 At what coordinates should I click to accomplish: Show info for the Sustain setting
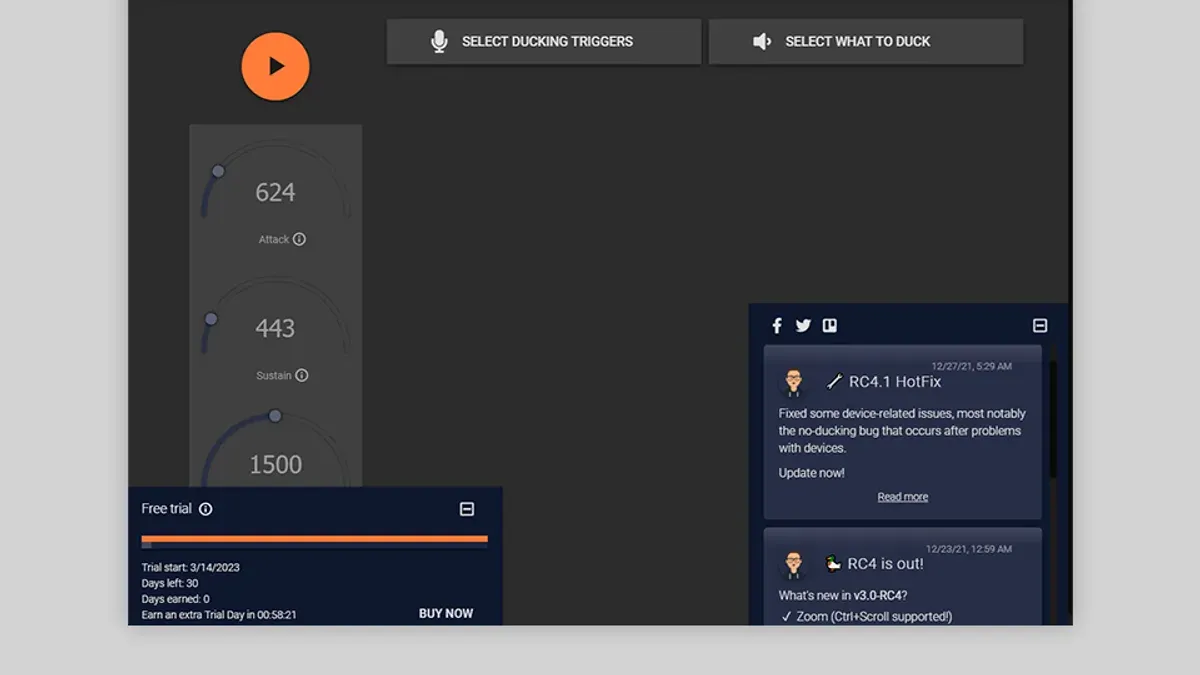302,375
